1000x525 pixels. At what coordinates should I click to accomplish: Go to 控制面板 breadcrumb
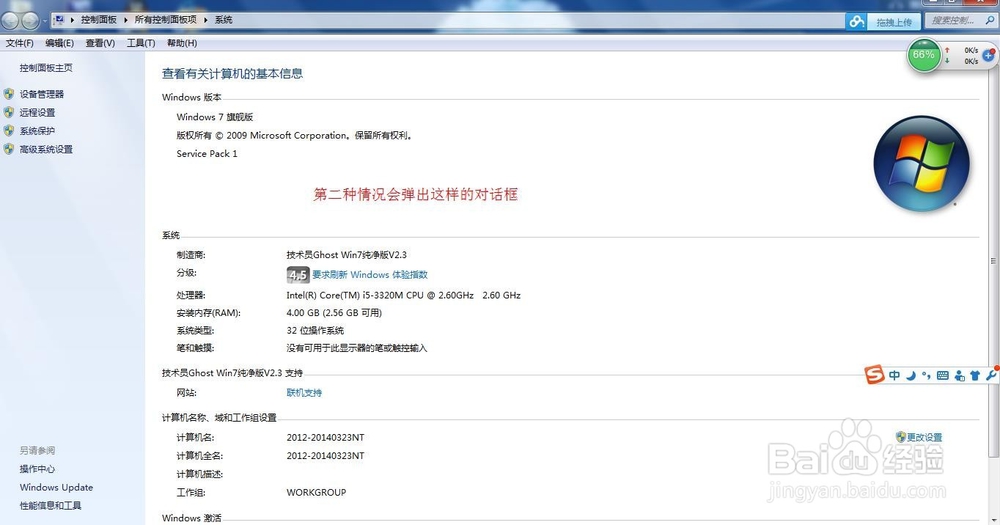[98, 20]
